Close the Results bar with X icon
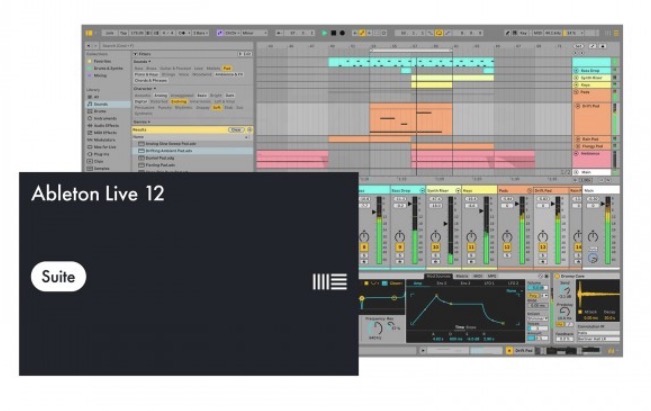Screen dimensions: 651x411 coord(250,130)
